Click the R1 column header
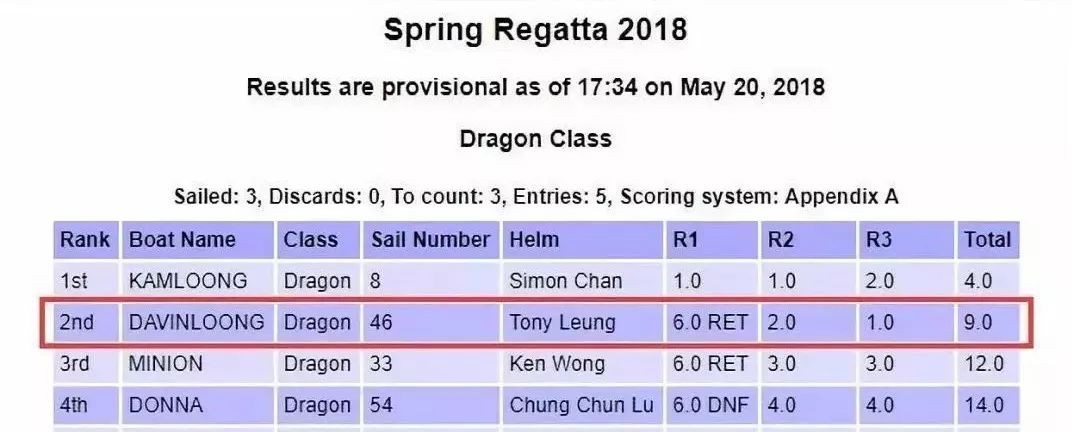Image resolution: width=1072 pixels, height=432 pixels. (686, 240)
